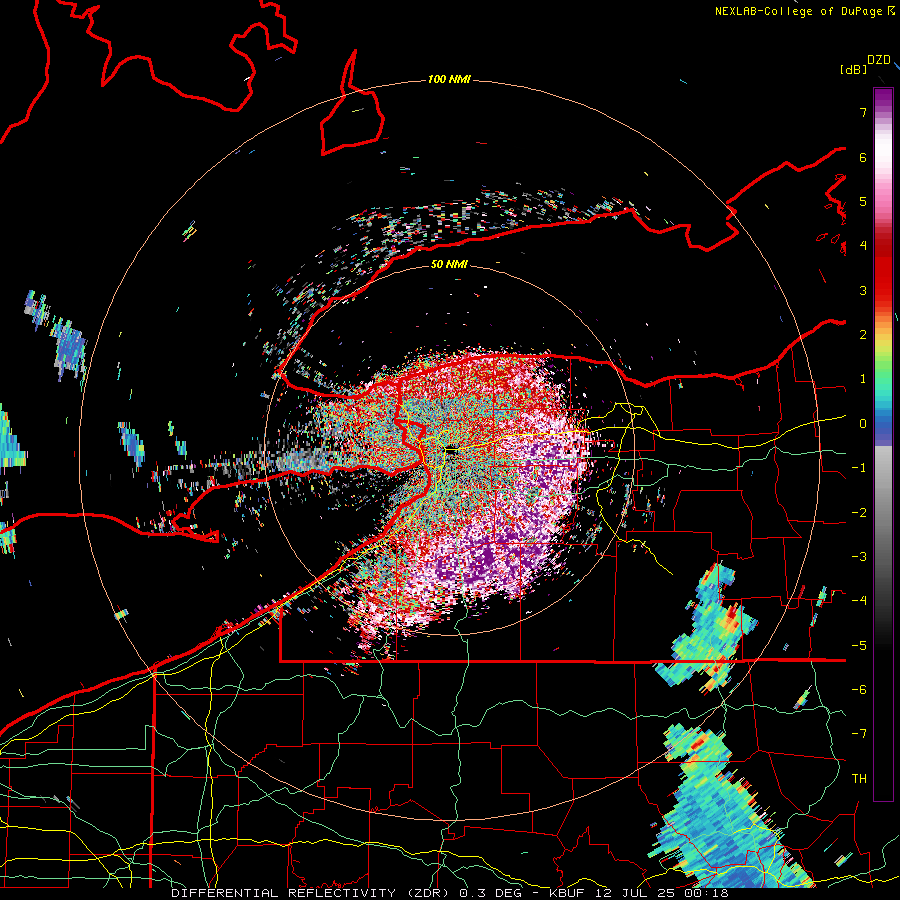Click the Differential Reflectivity title caption
Screen dimensions: 900x900
(449, 893)
